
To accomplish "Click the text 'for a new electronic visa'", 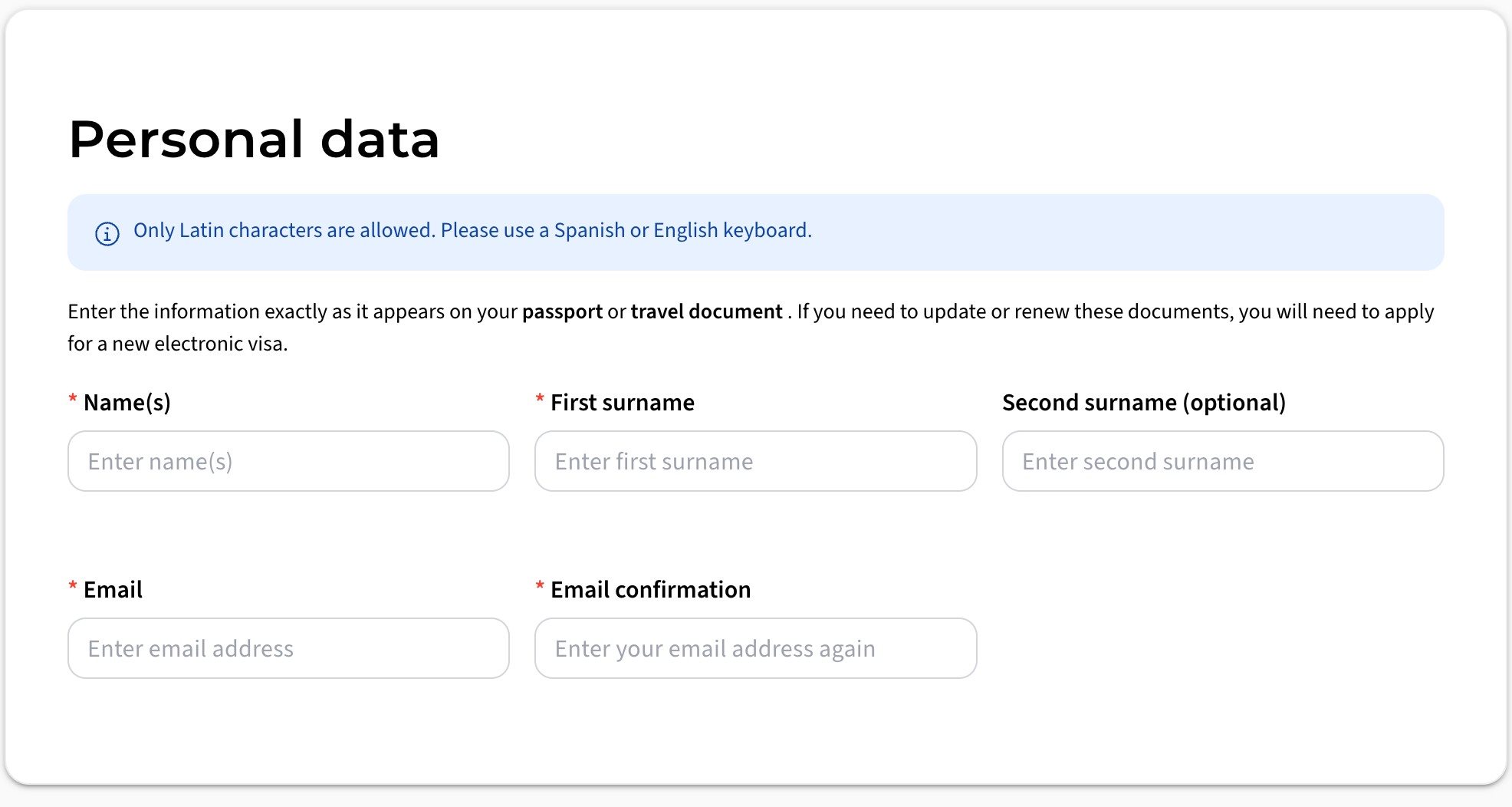I will point(177,344).
